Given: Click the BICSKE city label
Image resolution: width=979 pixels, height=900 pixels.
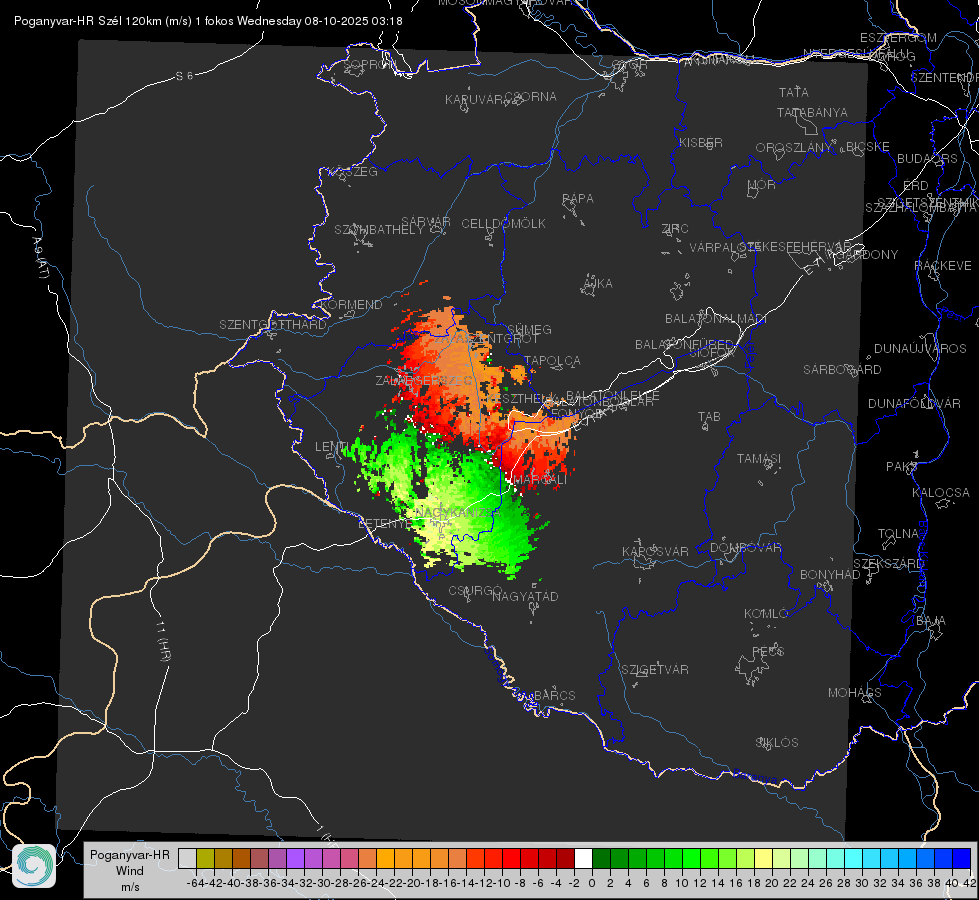Looking at the screenshot, I should 868,146.
